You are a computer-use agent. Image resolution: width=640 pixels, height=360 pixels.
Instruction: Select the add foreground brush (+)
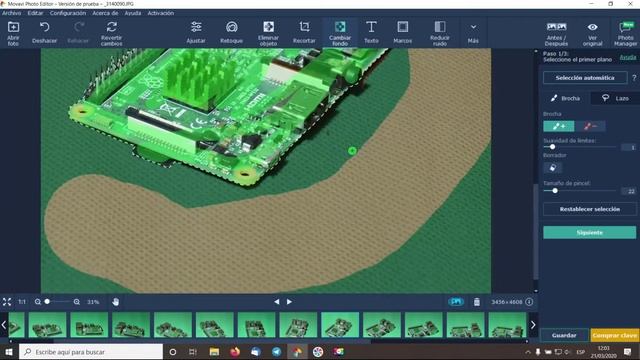558,126
